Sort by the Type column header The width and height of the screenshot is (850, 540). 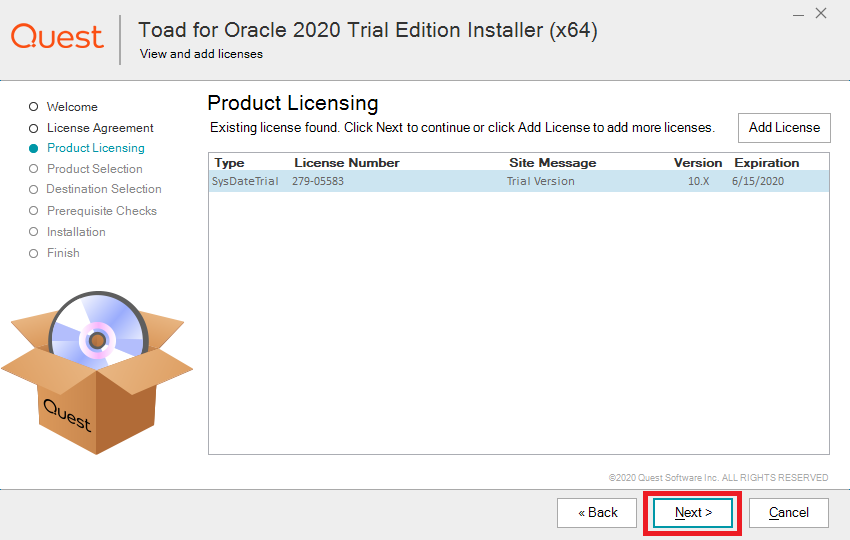[229, 163]
